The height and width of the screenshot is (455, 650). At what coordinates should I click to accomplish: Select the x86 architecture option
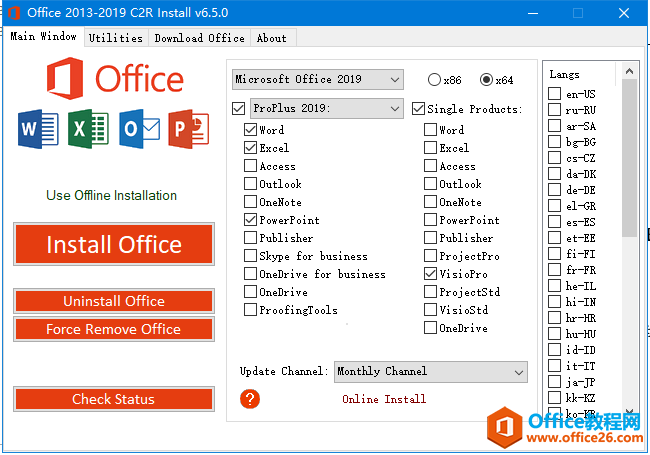[x=435, y=80]
